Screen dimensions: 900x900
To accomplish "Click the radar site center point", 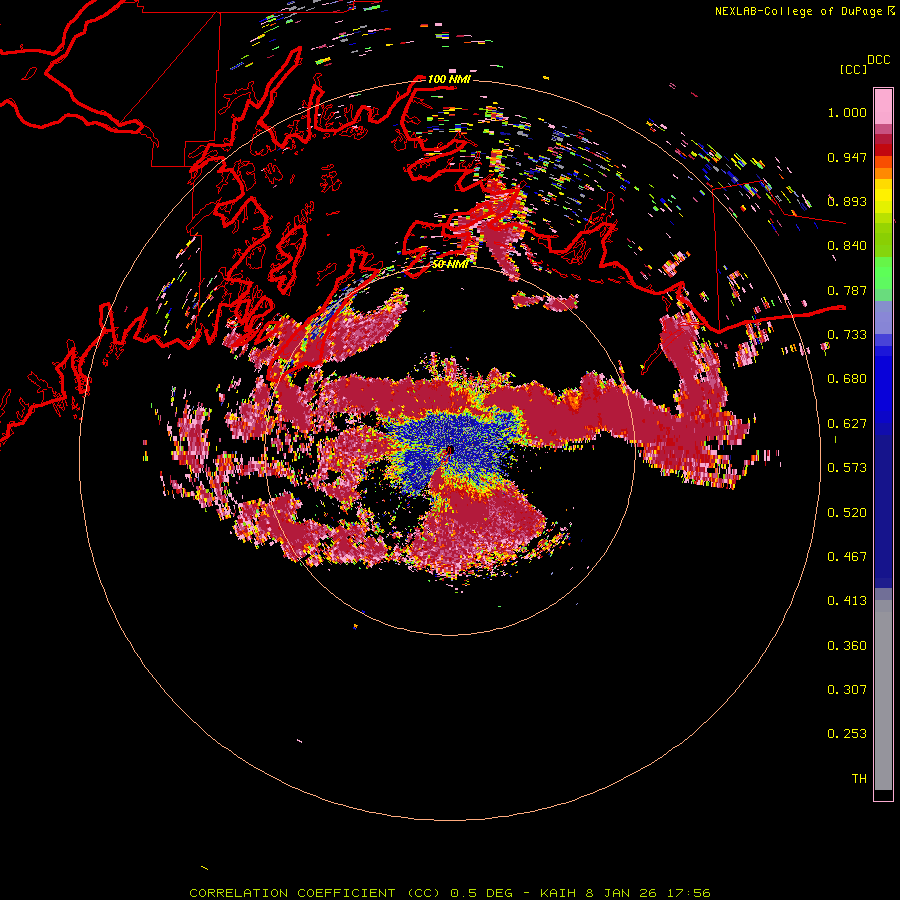I will [x=450, y=451].
